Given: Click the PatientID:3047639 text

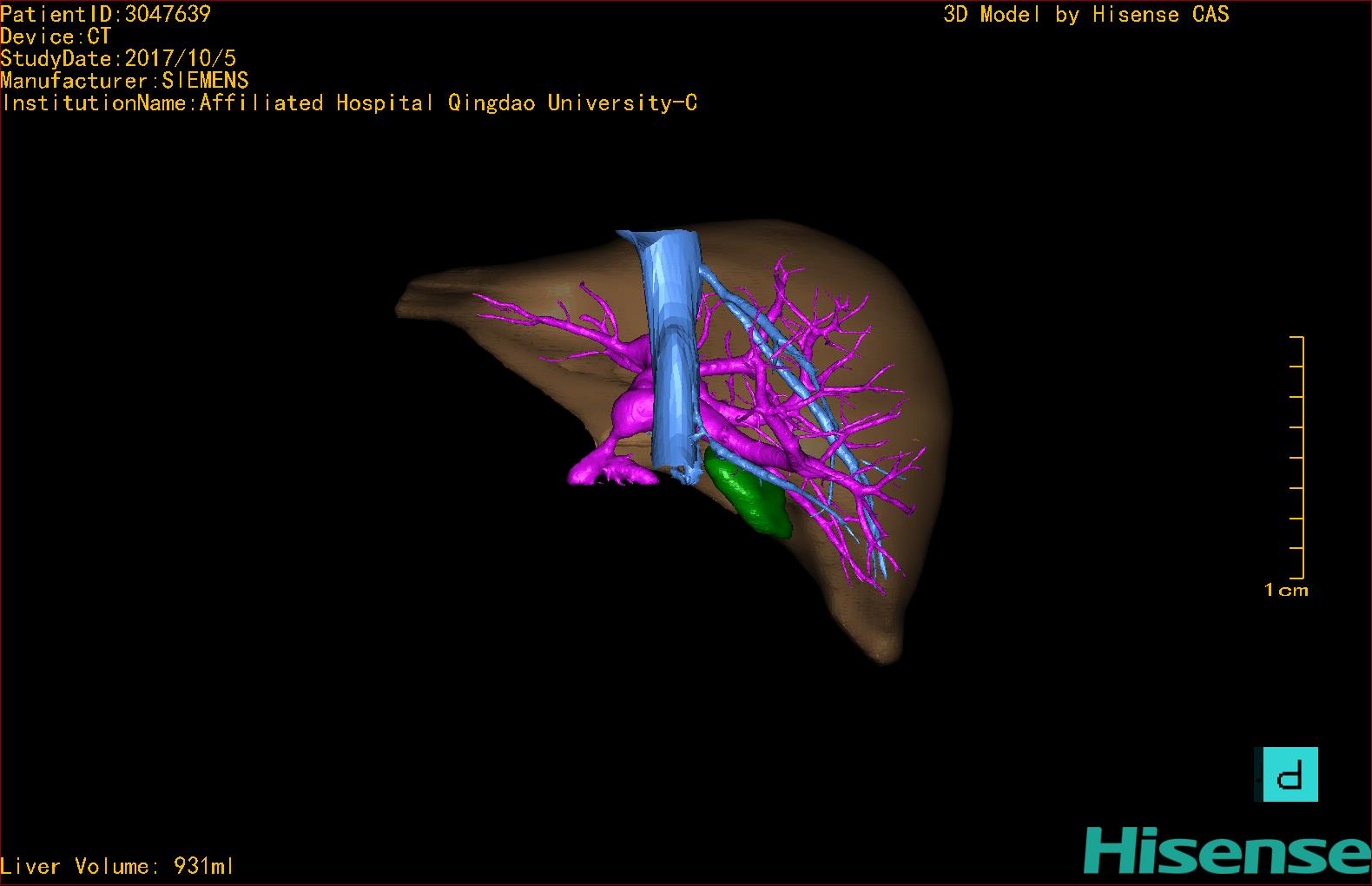Looking at the screenshot, I should (x=106, y=14).
